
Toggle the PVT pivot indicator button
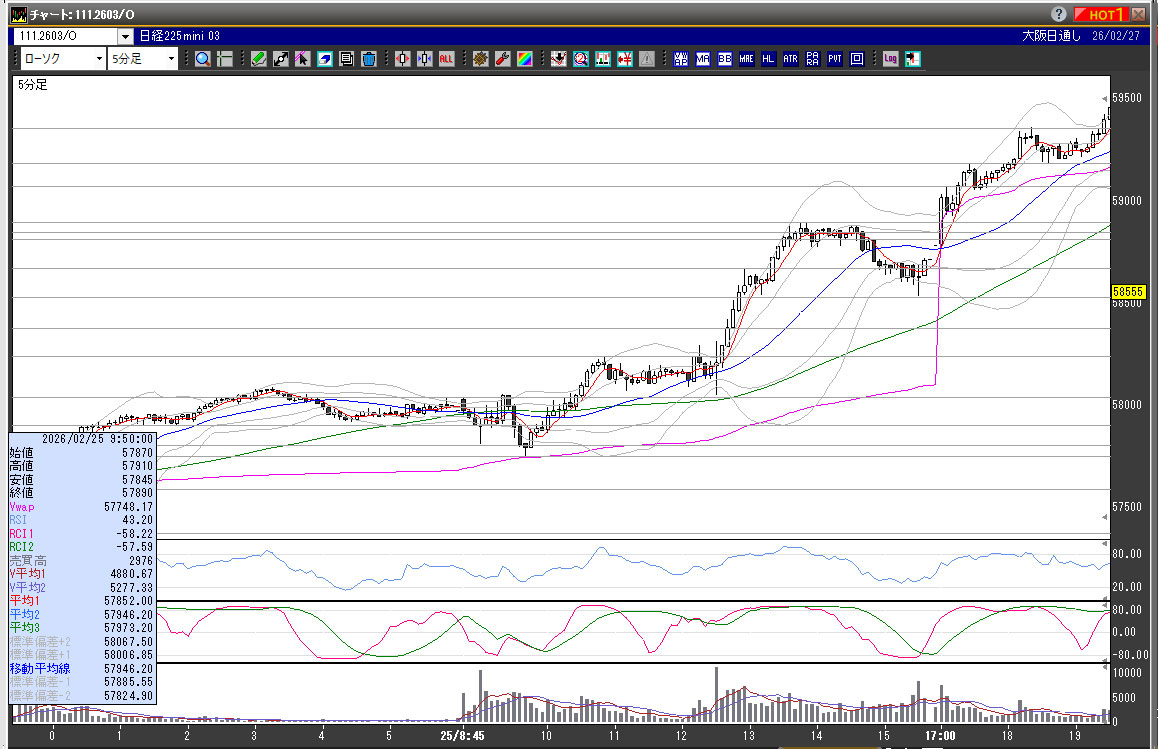click(x=834, y=59)
